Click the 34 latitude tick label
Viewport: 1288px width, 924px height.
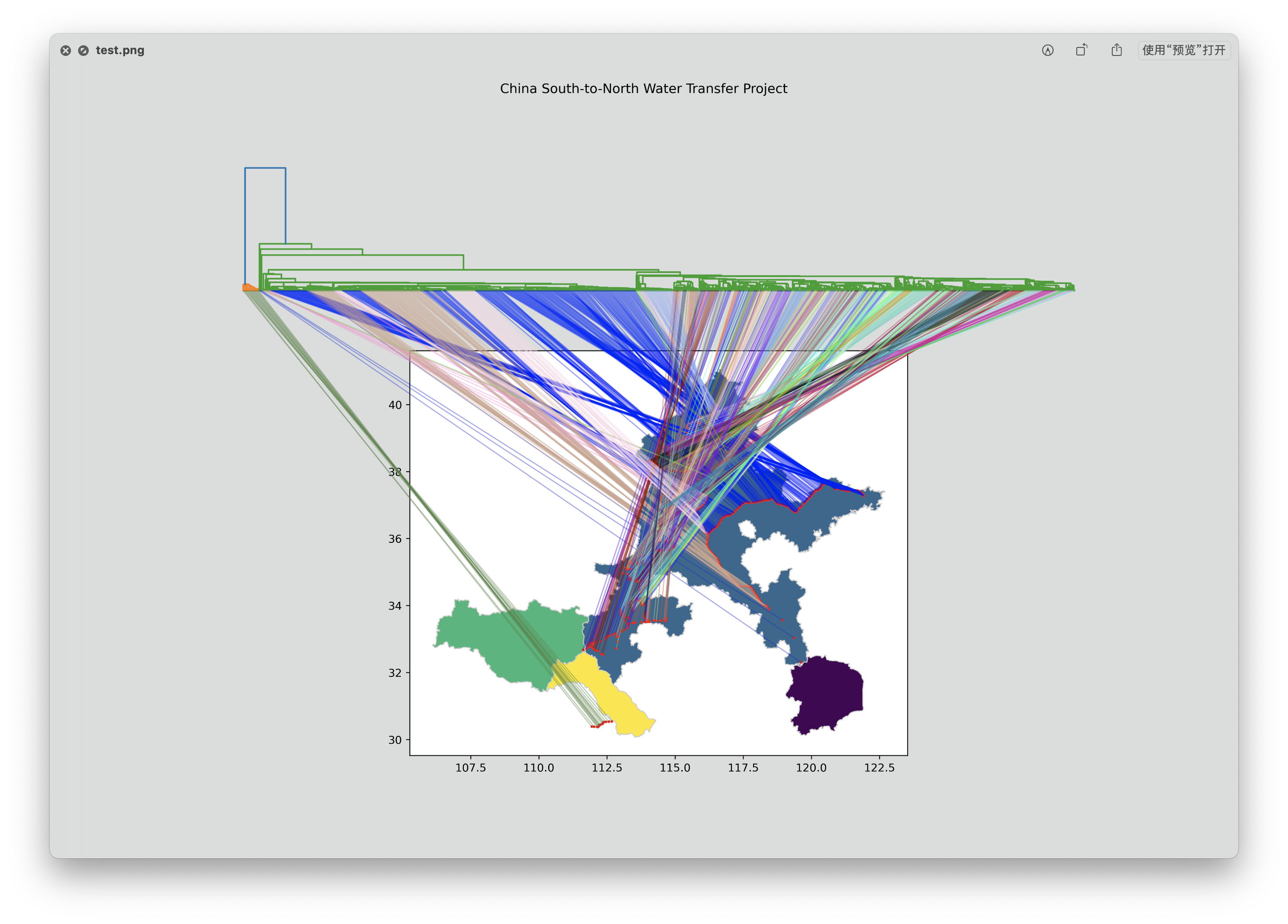click(395, 606)
